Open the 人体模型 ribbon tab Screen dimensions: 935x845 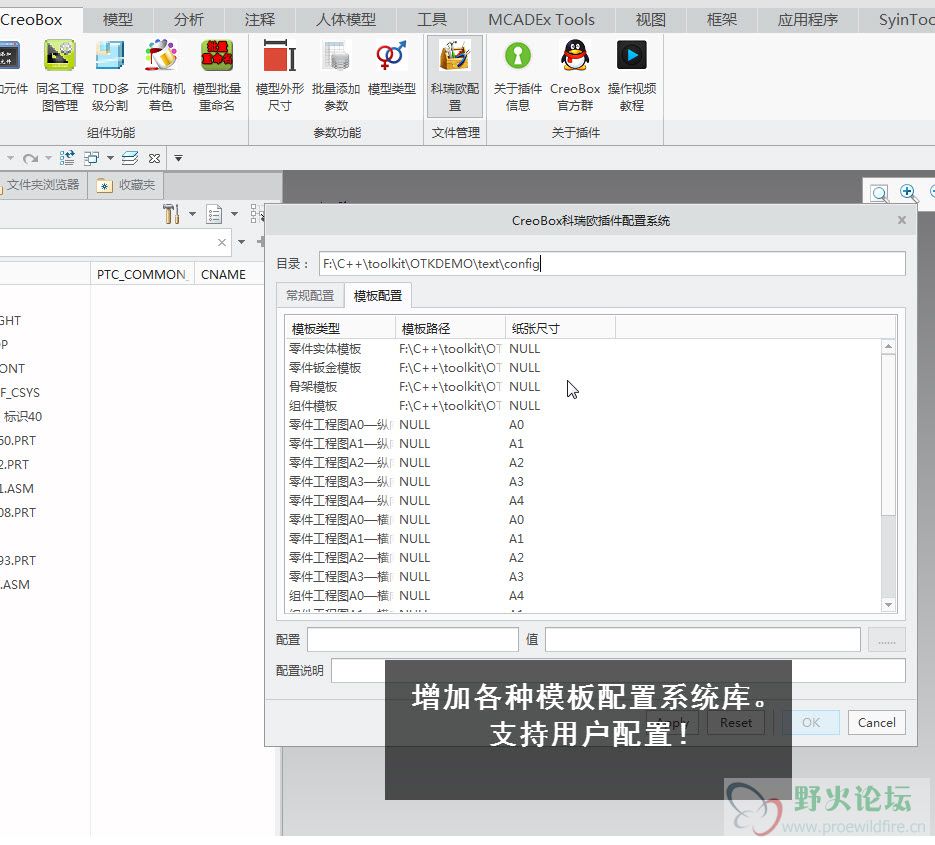[x=346, y=20]
